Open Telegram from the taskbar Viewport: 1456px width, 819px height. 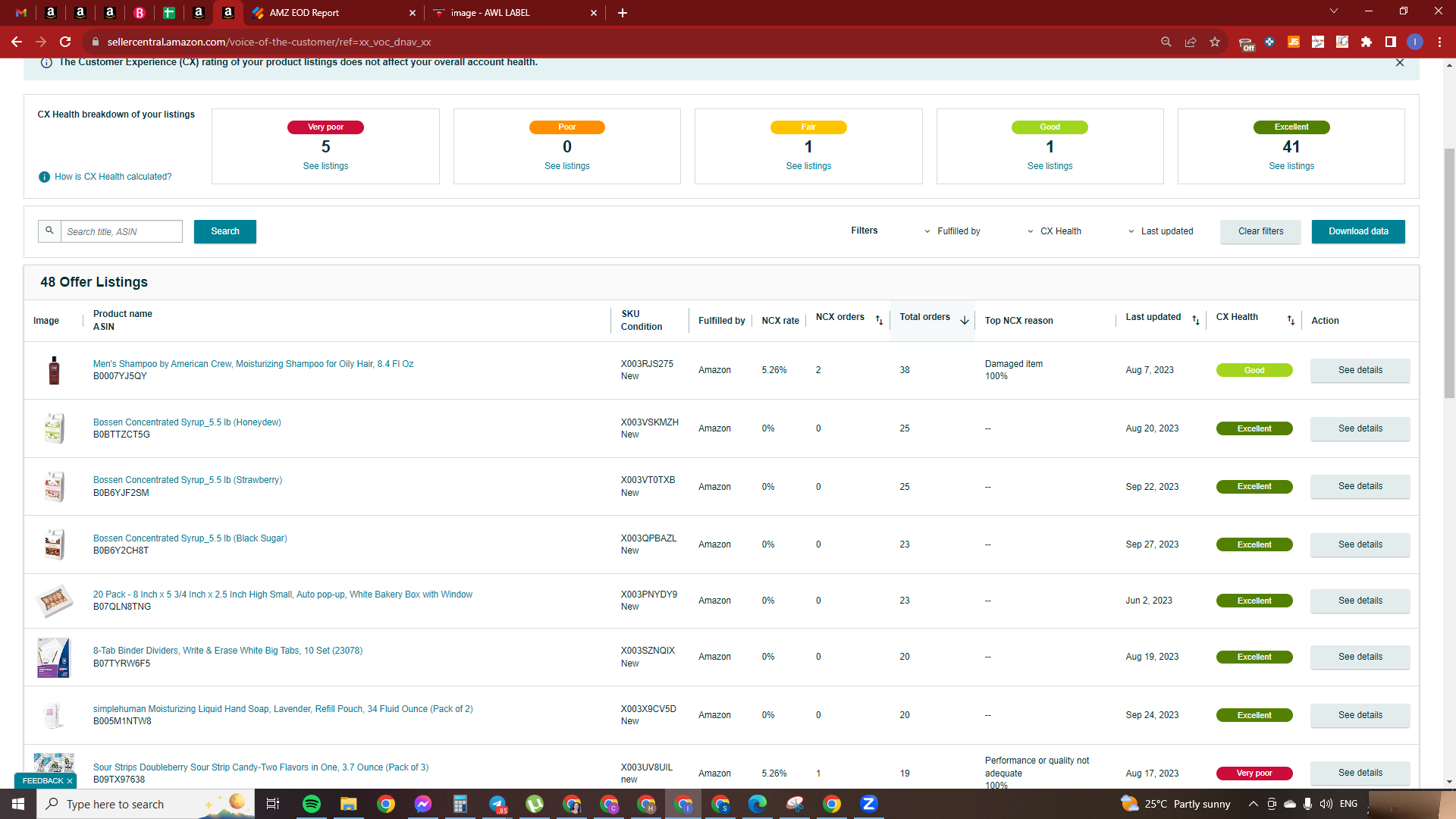(x=497, y=804)
